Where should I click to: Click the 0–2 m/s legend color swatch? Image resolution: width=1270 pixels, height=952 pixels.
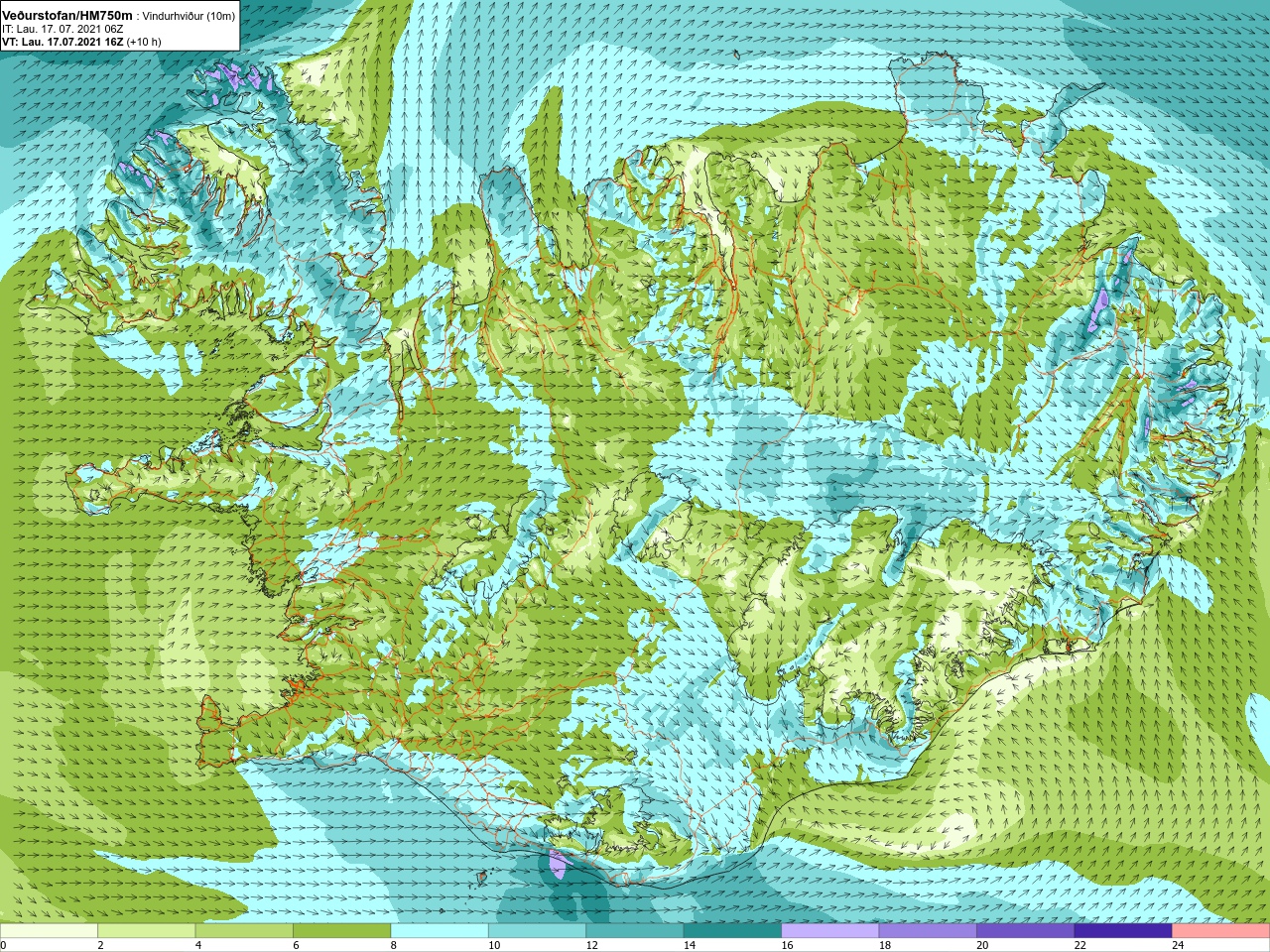click(49, 931)
